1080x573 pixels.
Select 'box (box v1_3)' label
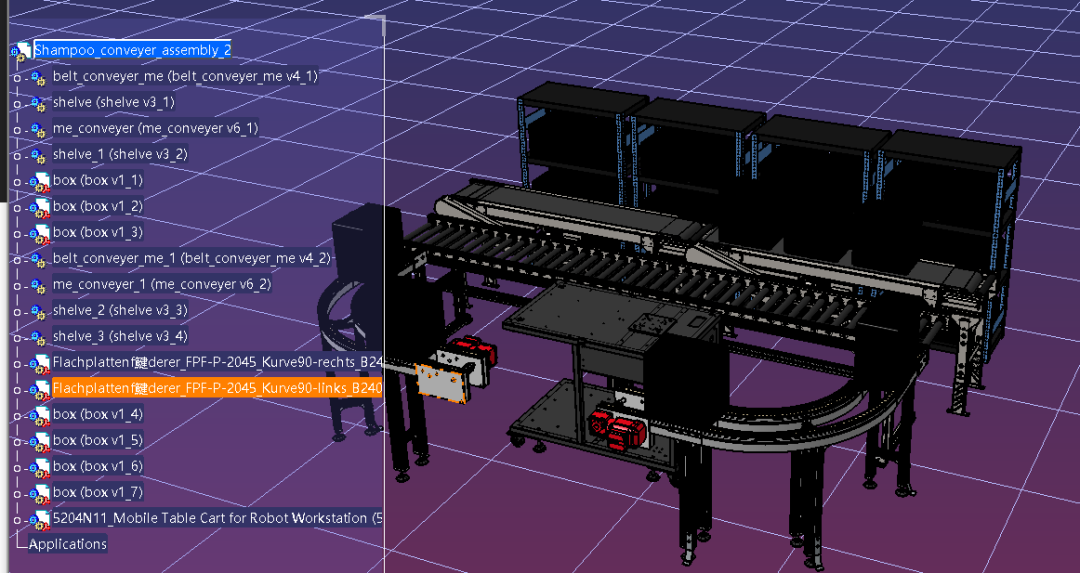click(98, 232)
